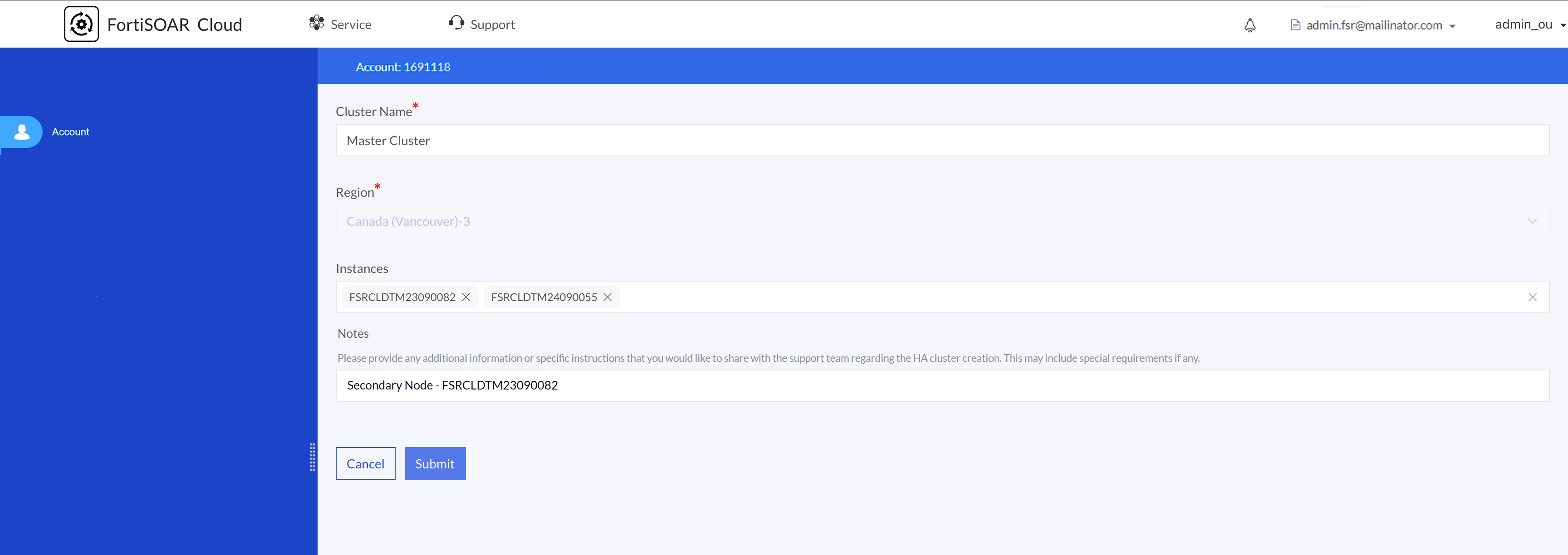Select the Account sidebar item label

click(71, 132)
